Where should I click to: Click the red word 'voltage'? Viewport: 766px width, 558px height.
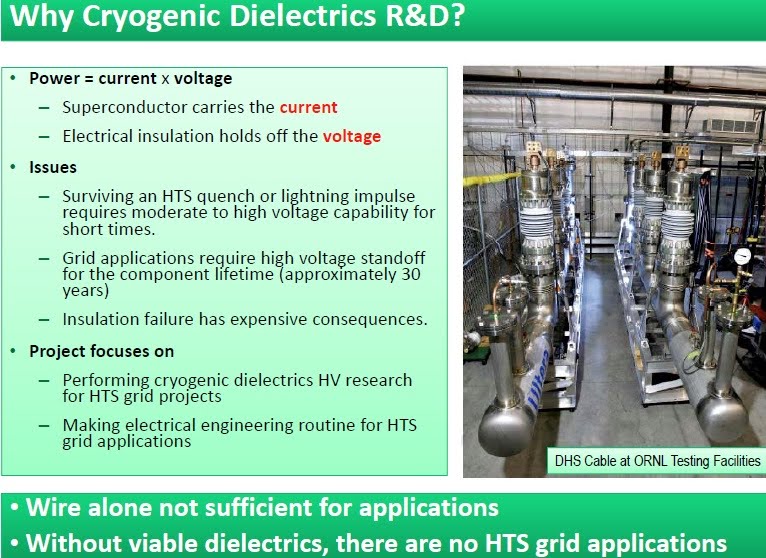[x=352, y=136]
